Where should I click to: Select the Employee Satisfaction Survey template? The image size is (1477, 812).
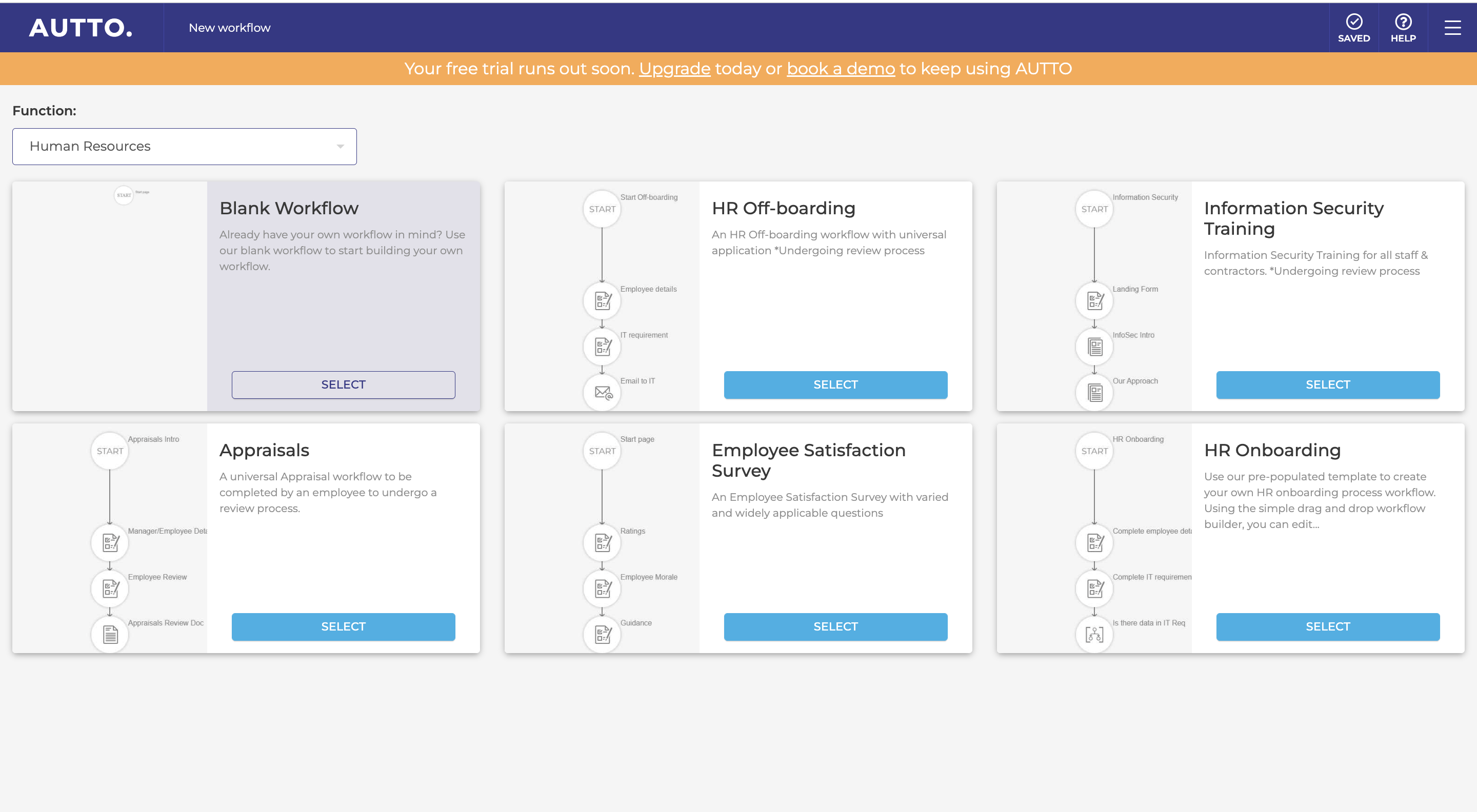tap(835, 626)
